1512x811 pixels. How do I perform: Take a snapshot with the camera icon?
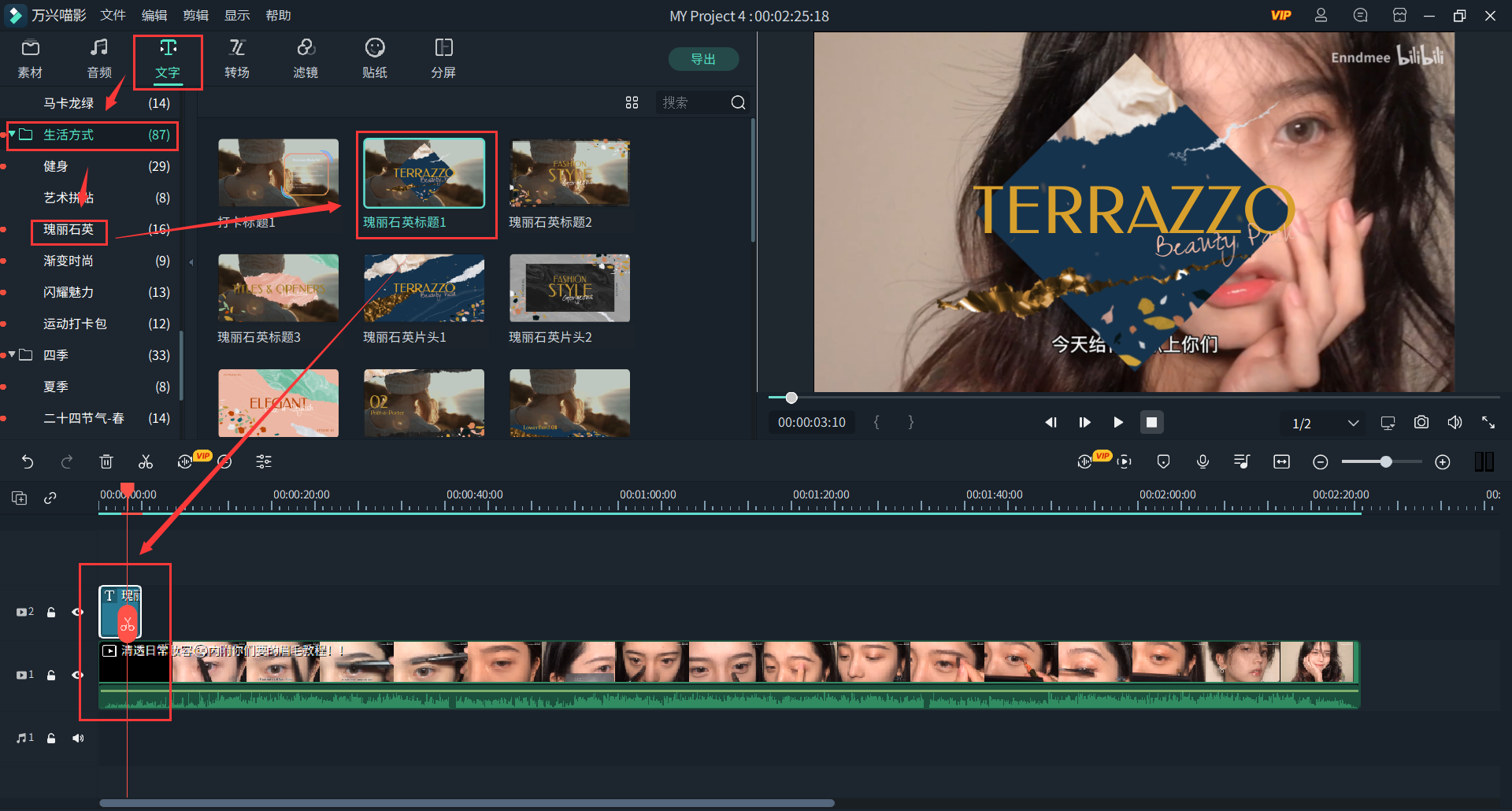(1421, 423)
